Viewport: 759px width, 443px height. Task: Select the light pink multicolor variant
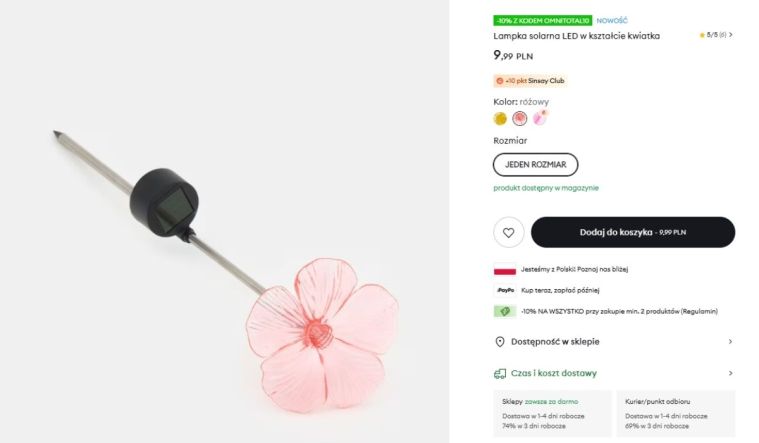540,119
